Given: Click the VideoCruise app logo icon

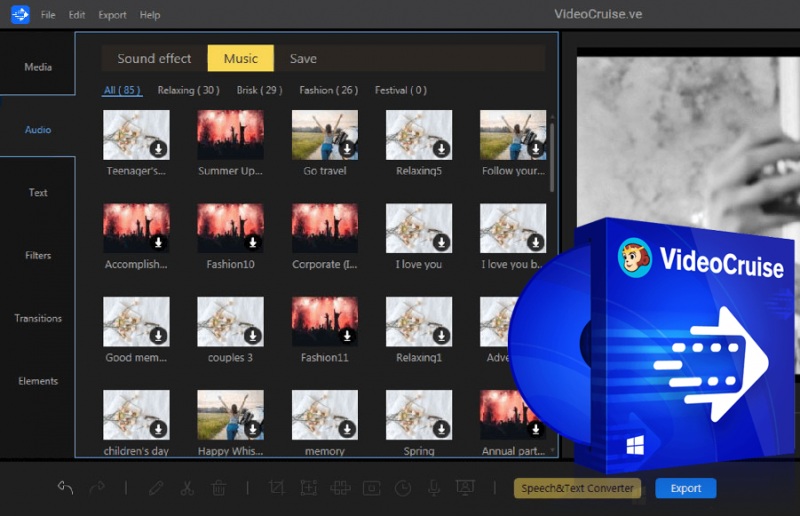Looking at the screenshot, I should [x=20, y=14].
